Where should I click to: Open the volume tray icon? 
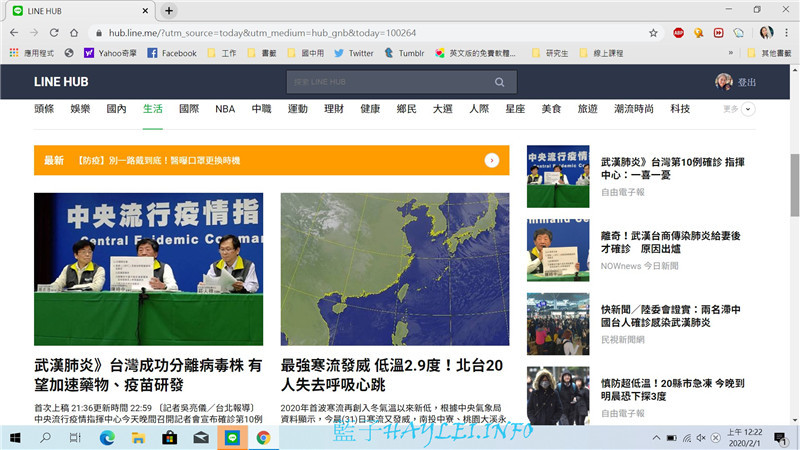[701, 438]
